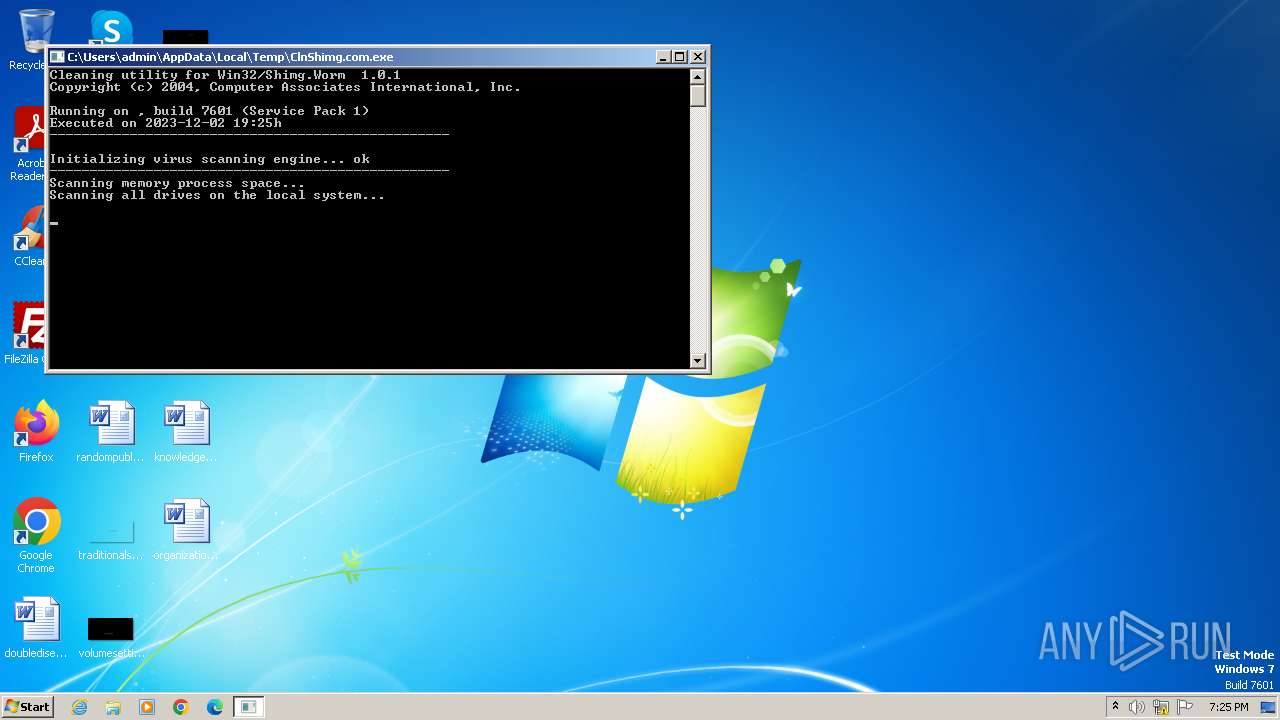The height and width of the screenshot is (720, 1280).
Task: Maximize the ClnShimg console window
Action: tap(680, 57)
